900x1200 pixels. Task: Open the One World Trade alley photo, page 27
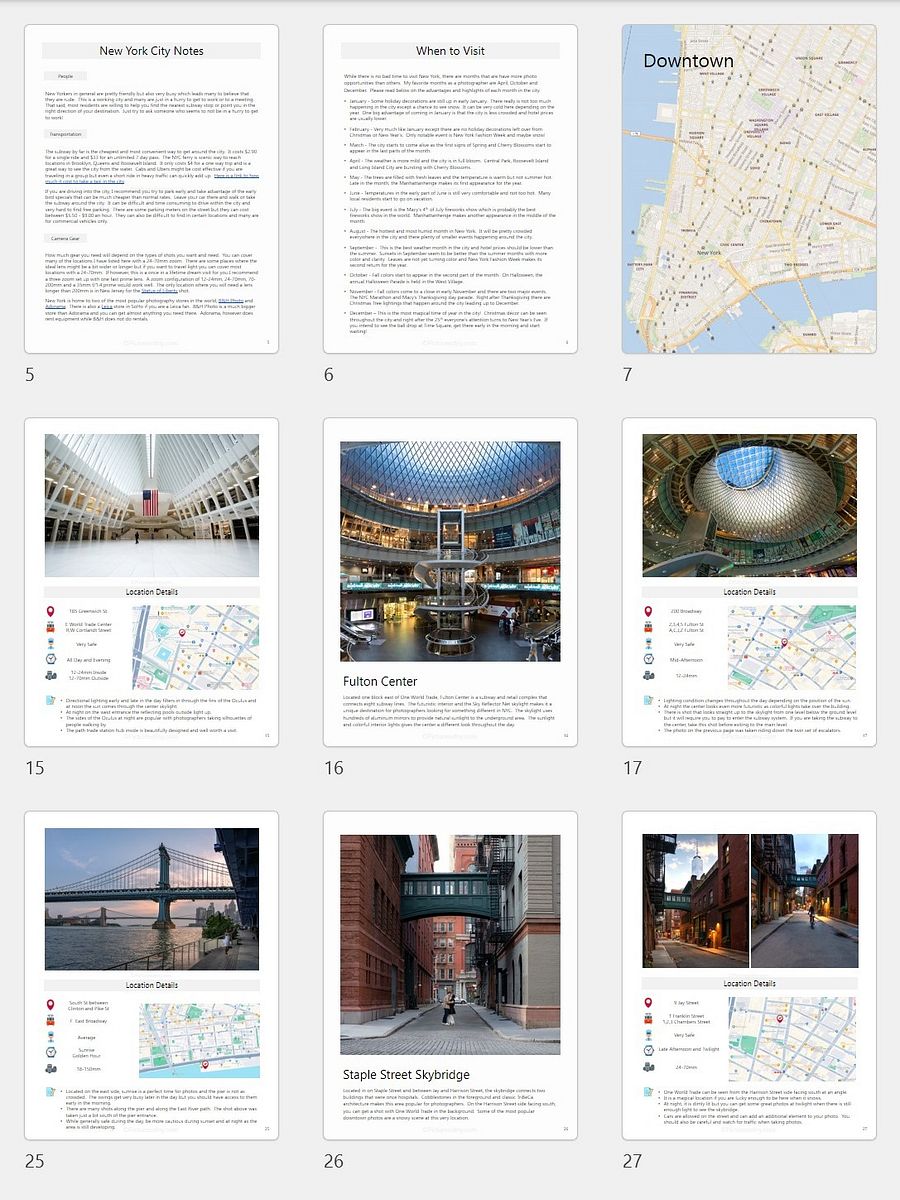tap(695, 901)
